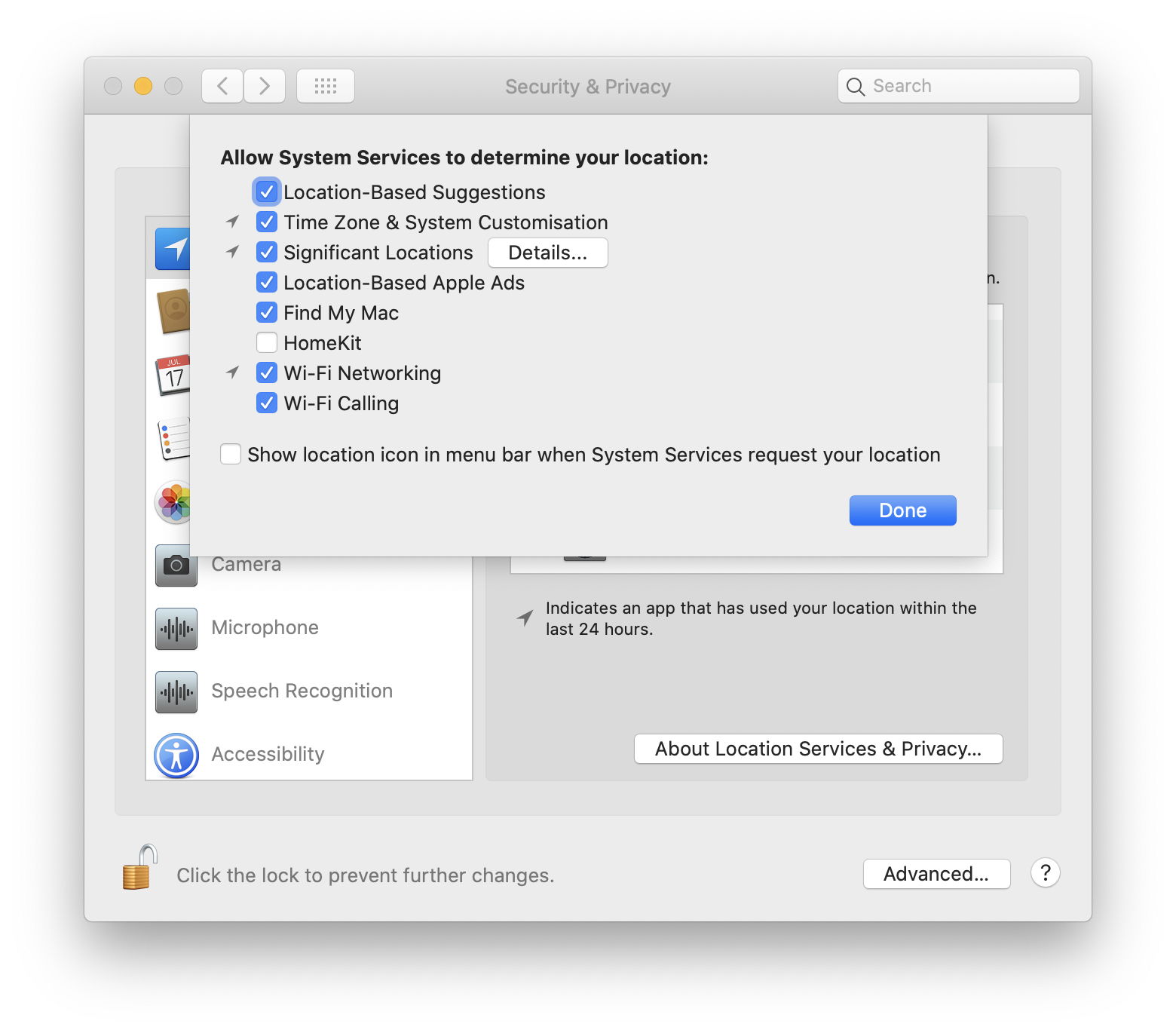Image resolution: width=1176 pixels, height=1033 pixels.
Task: Open the Advanced settings button
Action: (x=936, y=874)
